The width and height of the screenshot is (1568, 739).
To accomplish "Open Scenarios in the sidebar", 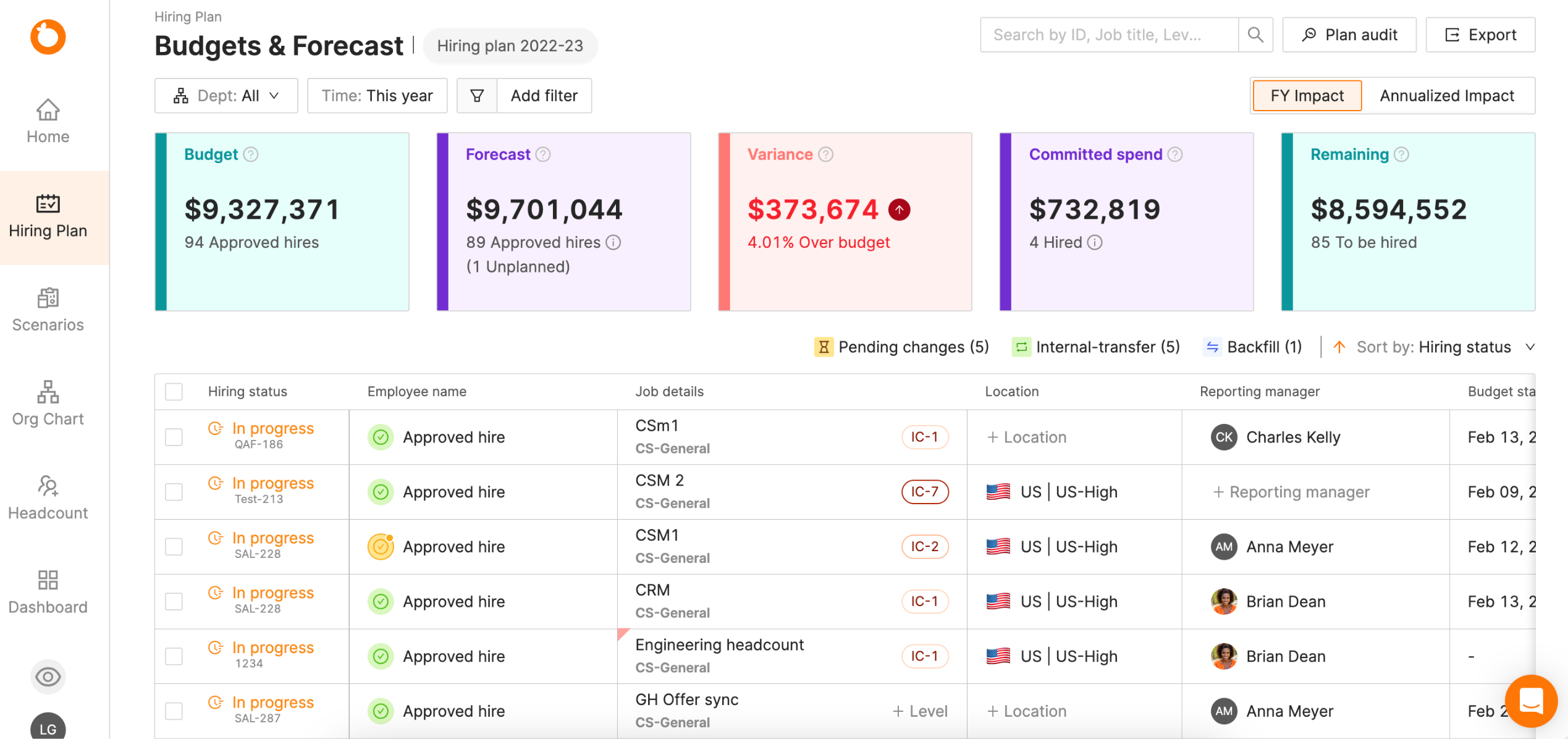I will [48, 310].
